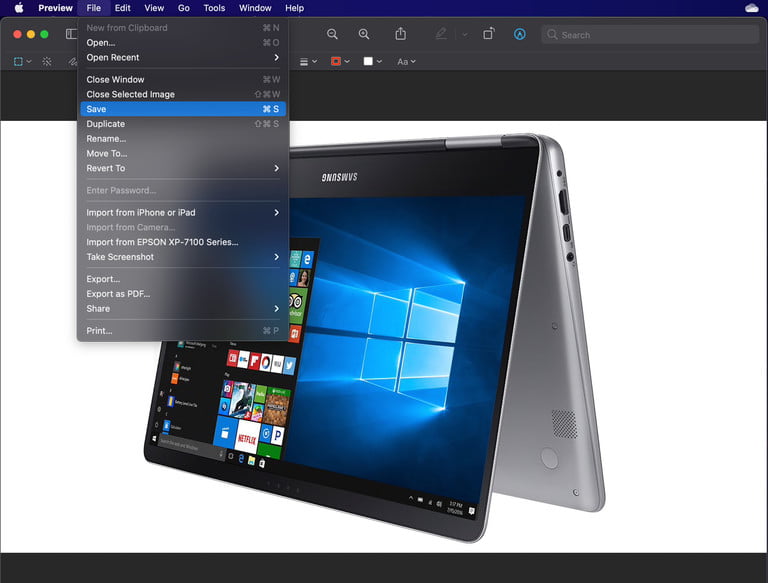Screen dimensions: 768x583
Task: Click the Share toolbar icon
Action: pyautogui.click(x=401, y=34)
